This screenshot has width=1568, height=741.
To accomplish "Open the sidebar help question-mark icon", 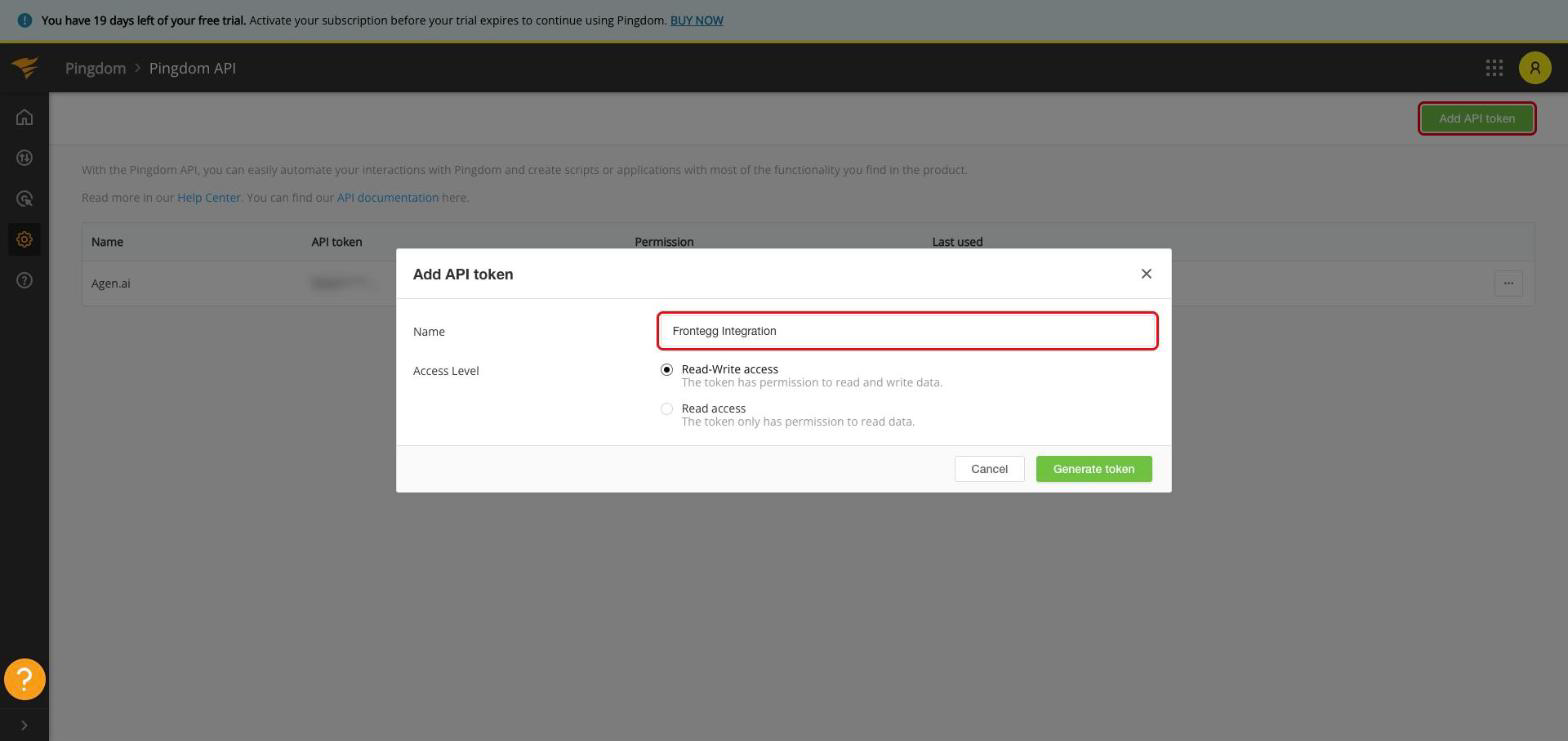I will [24, 280].
